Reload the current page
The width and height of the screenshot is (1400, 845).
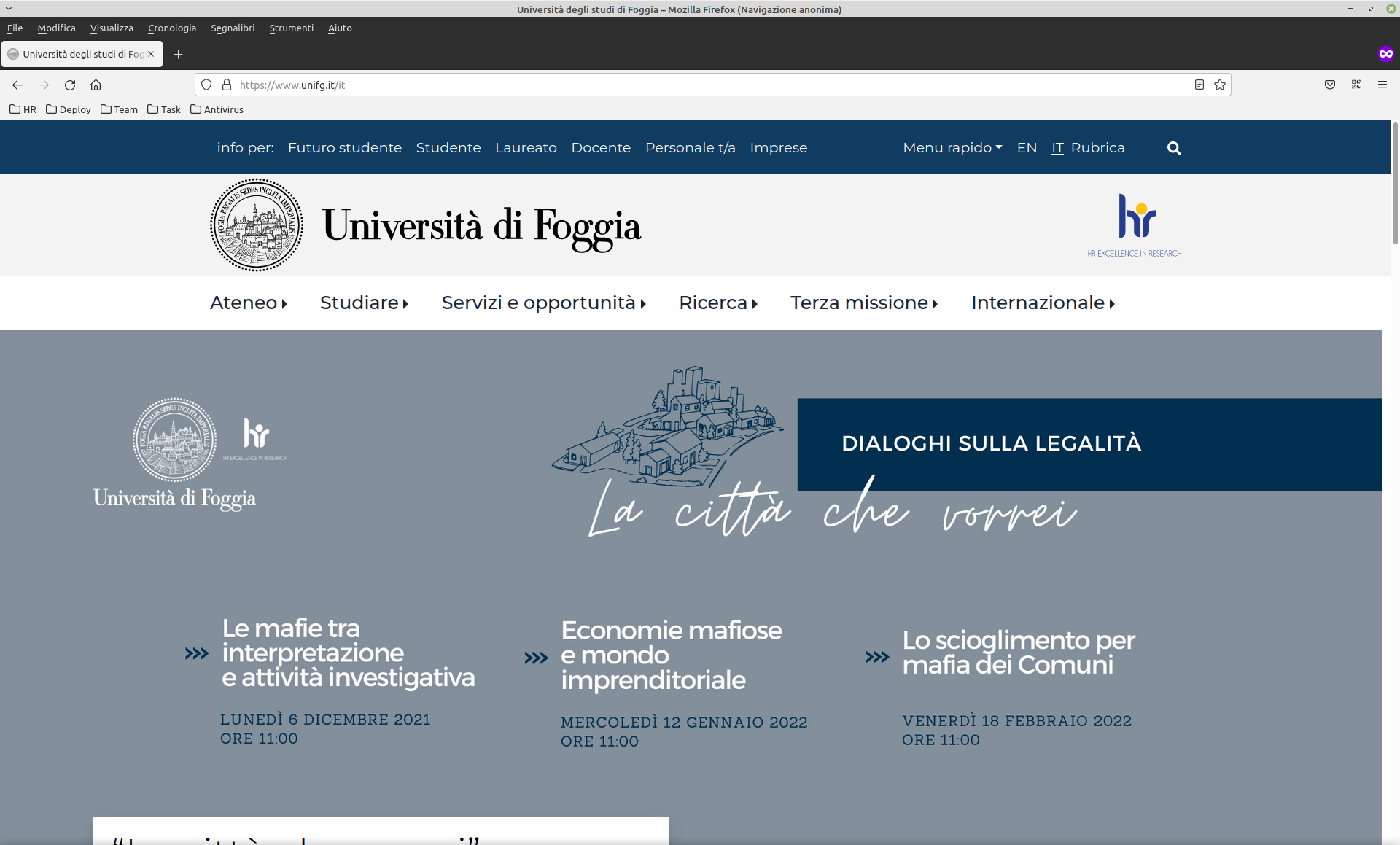pyautogui.click(x=70, y=85)
